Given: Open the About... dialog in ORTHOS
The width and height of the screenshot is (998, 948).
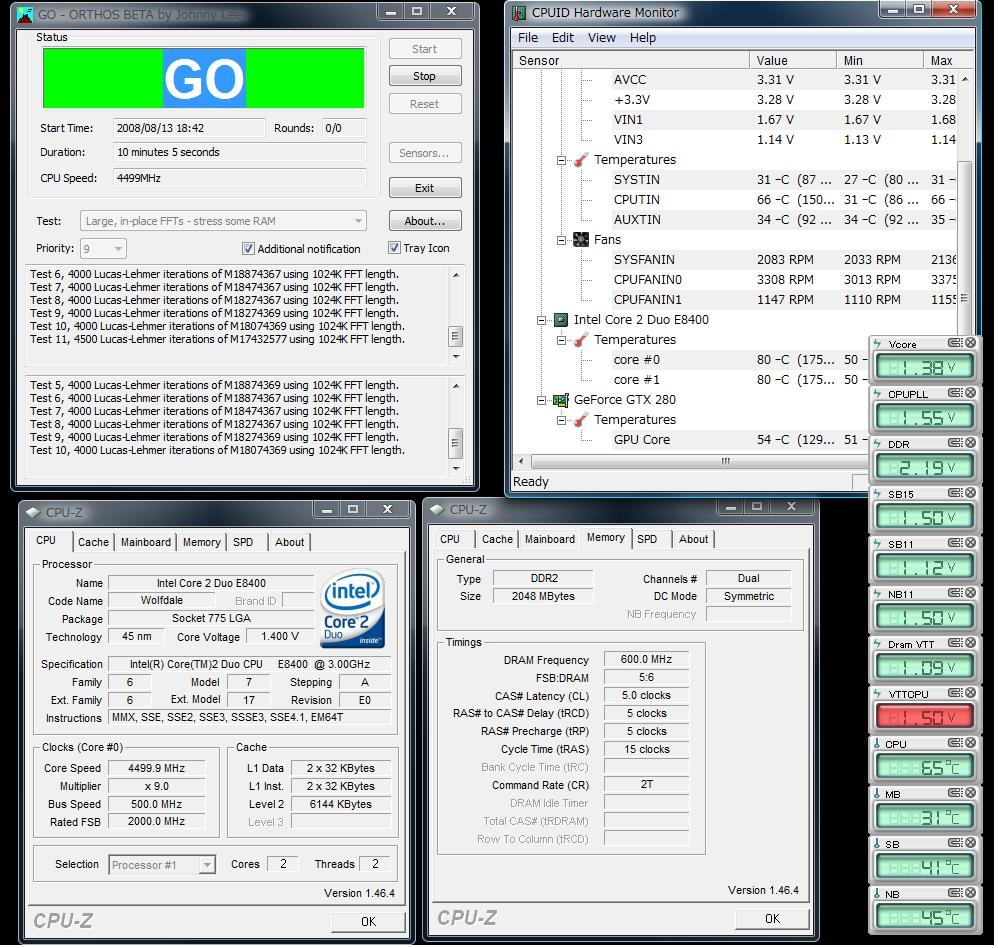Looking at the screenshot, I should point(425,222).
